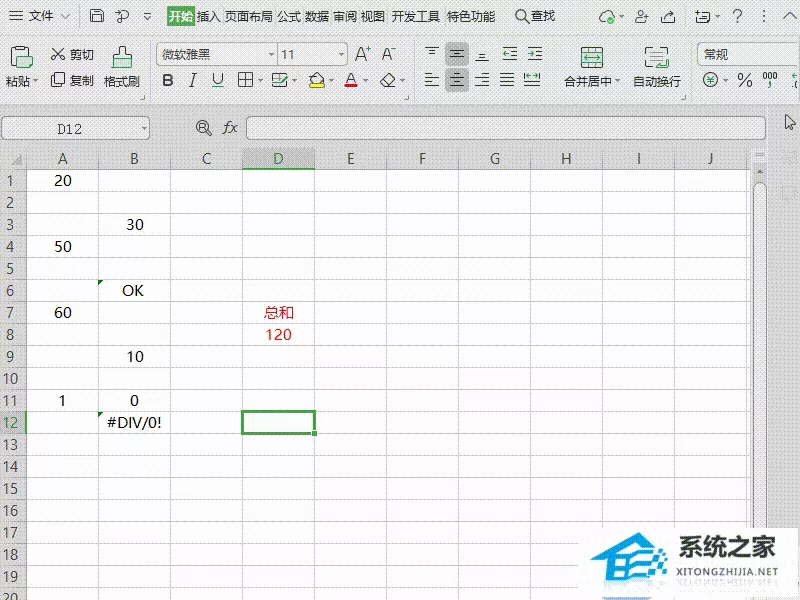Image resolution: width=800 pixels, height=600 pixels.
Task: Select cell with red text 总和
Action: point(279,312)
